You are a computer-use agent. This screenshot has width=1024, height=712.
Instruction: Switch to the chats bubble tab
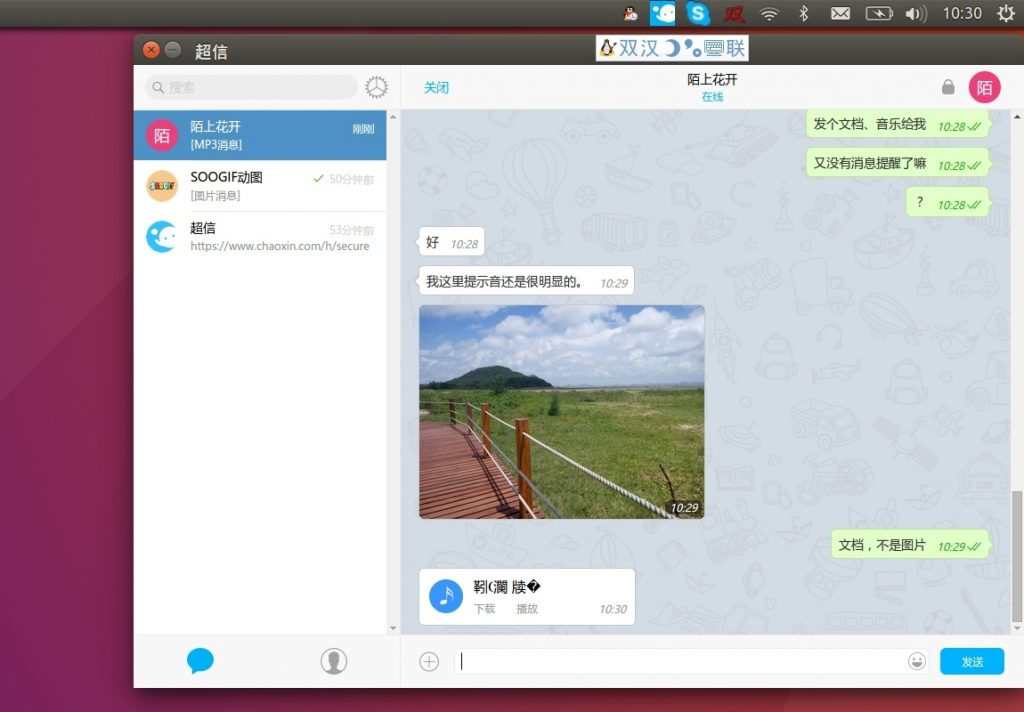click(200, 661)
